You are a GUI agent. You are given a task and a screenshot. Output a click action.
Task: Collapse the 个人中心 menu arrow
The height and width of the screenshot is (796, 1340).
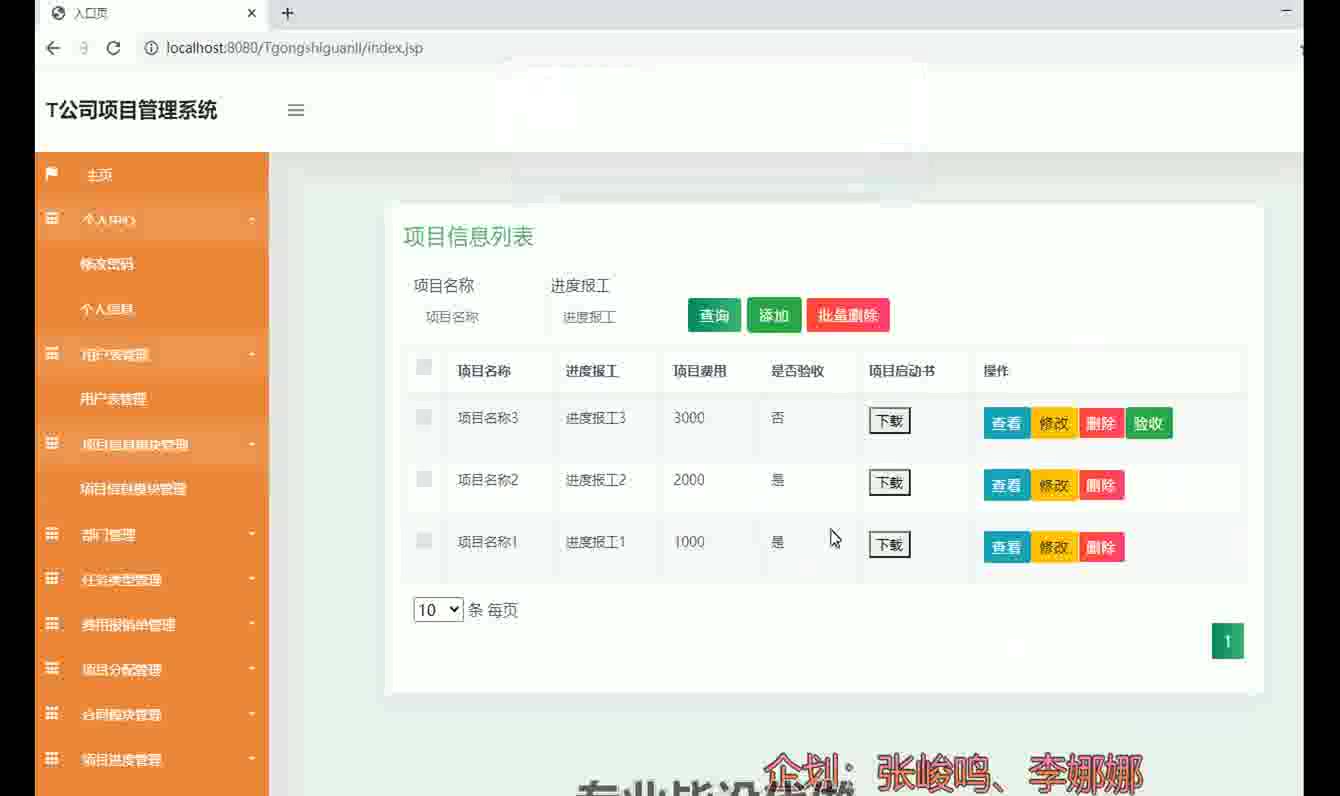(252, 220)
